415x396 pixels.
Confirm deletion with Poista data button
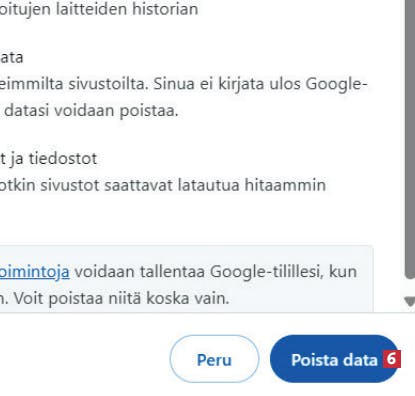334,359
